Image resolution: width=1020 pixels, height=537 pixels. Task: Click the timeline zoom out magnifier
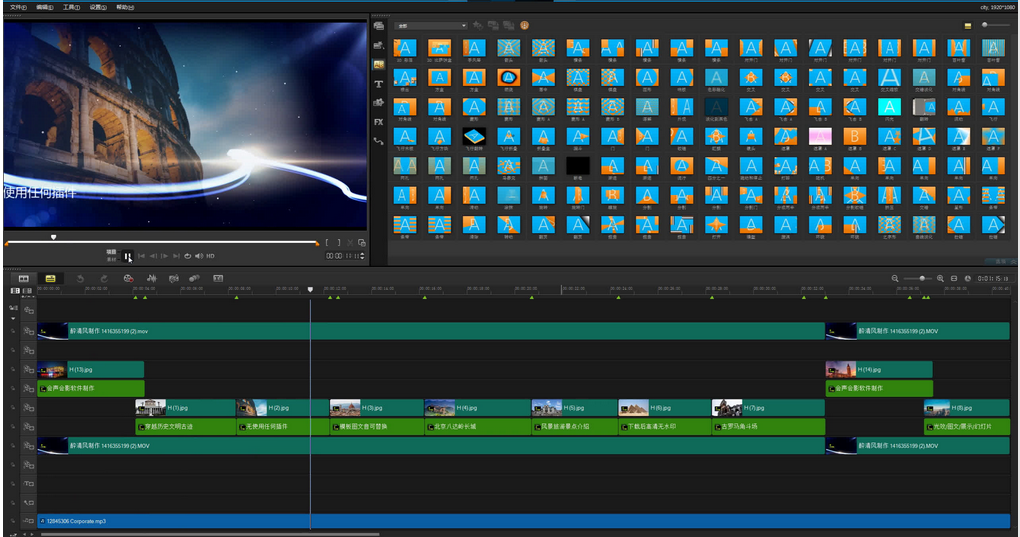895,278
